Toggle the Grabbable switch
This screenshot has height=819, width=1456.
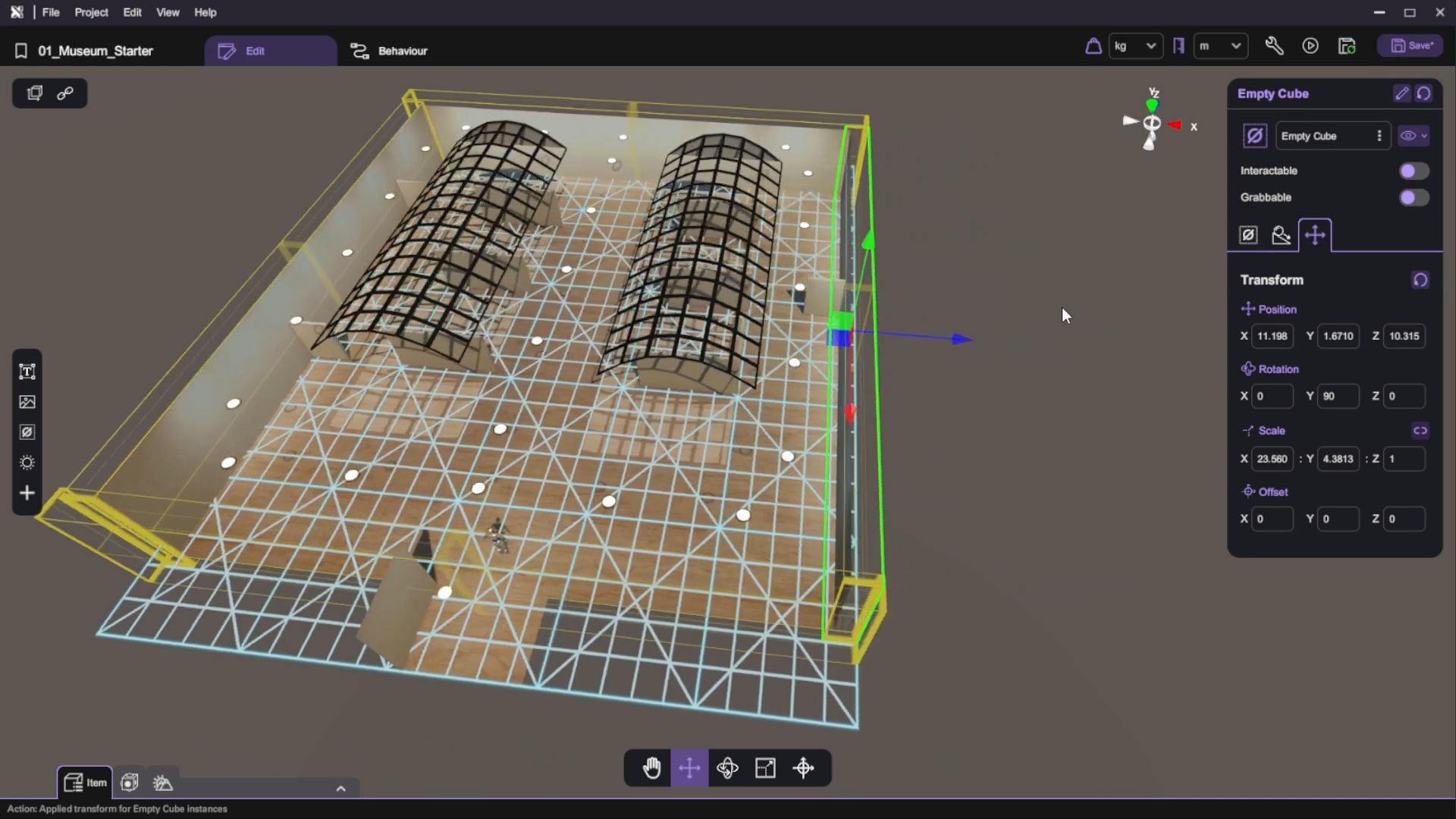[x=1414, y=197]
